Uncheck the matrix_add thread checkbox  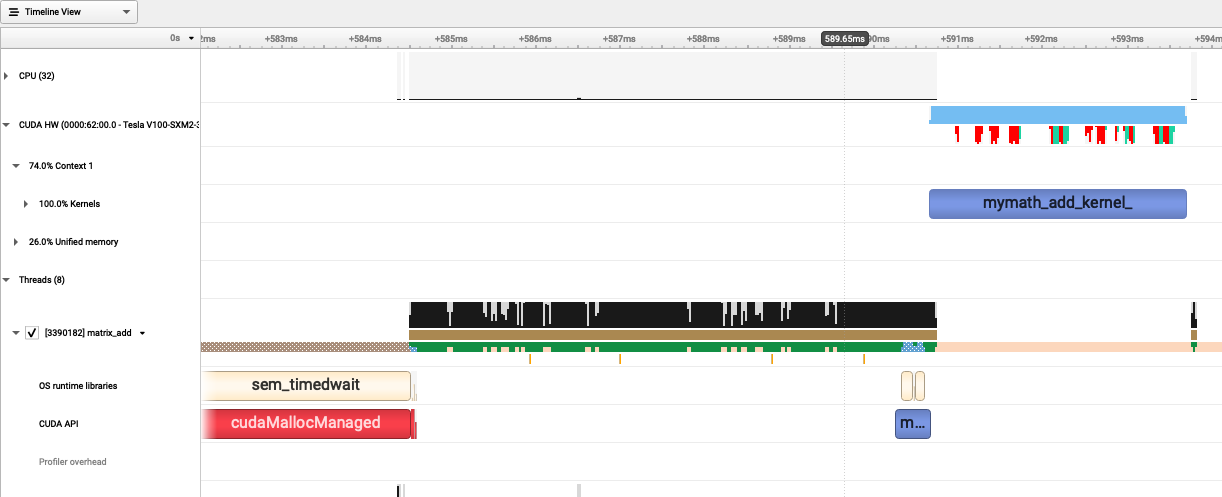(32, 333)
